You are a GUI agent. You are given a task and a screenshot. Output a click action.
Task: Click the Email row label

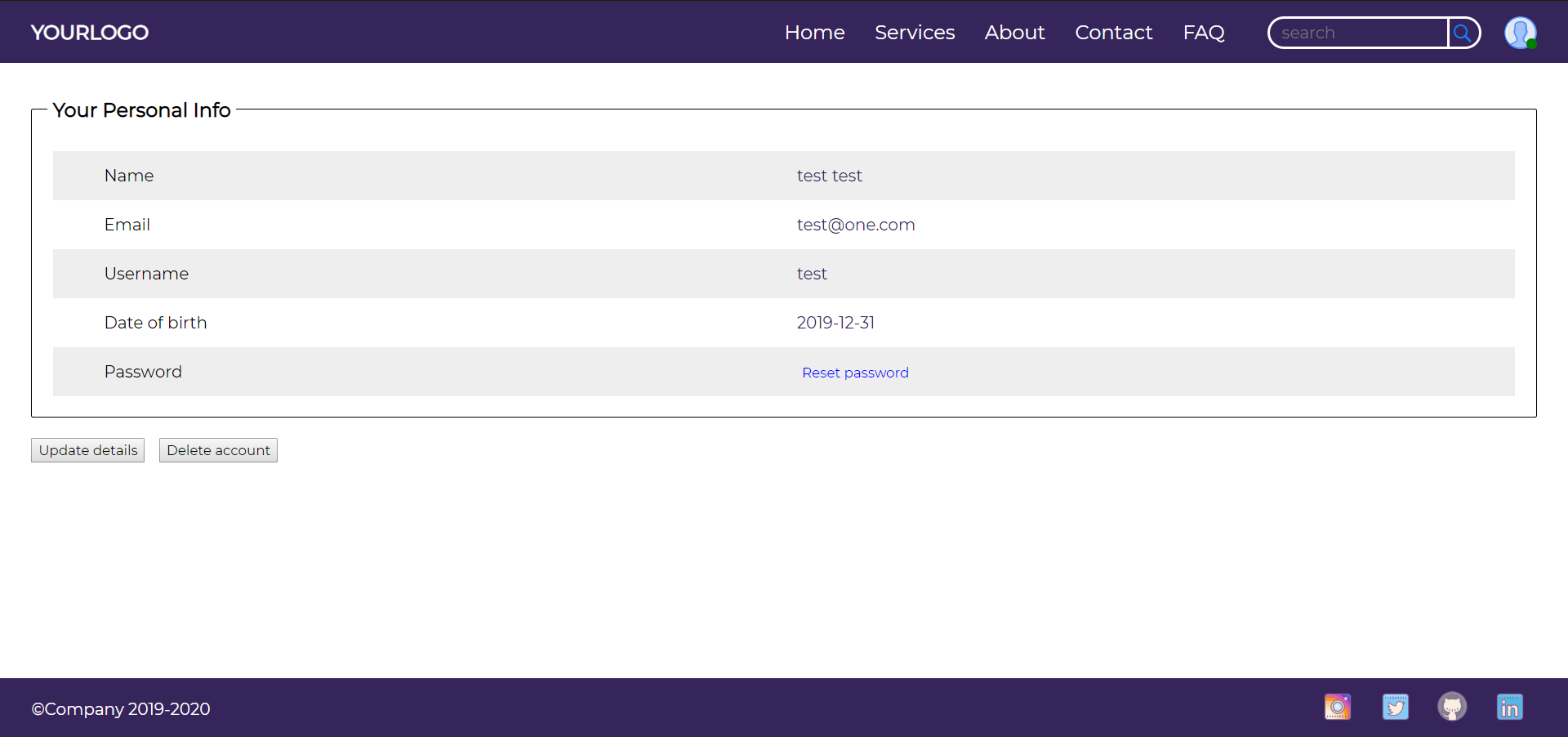pyautogui.click(x=127, y=225)
